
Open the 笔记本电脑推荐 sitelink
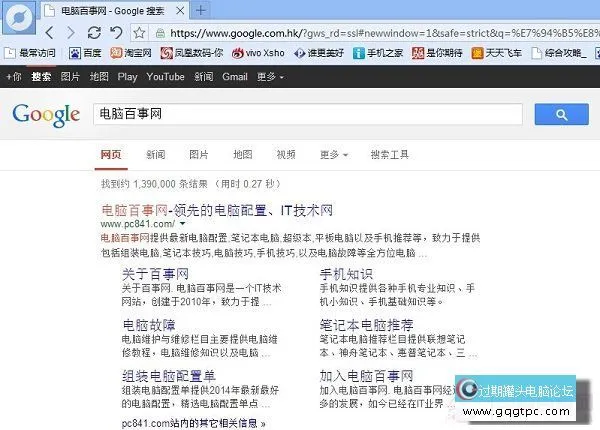(x=367, y=325)
